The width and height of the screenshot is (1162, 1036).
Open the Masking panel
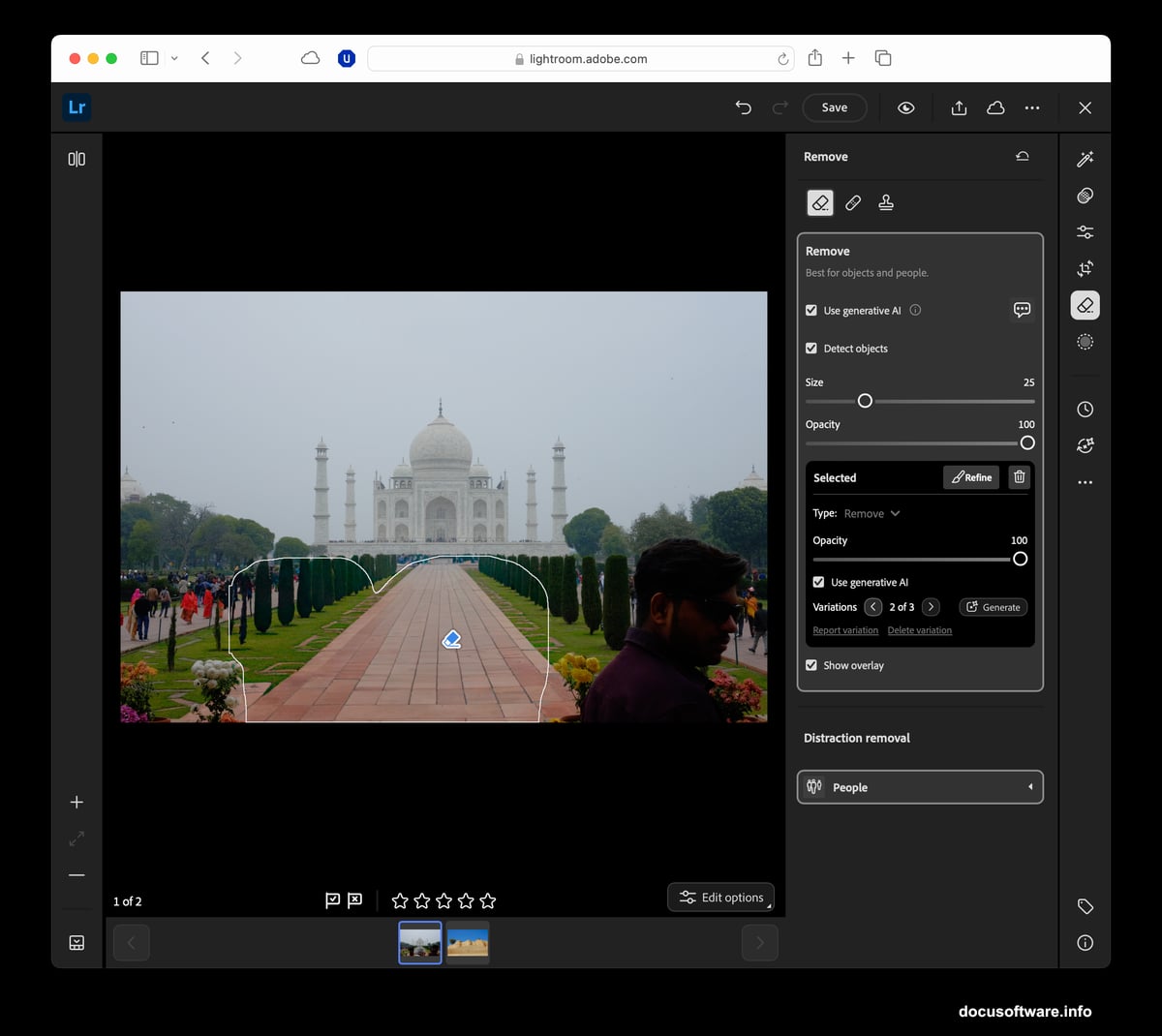[x=1085, y=196]
